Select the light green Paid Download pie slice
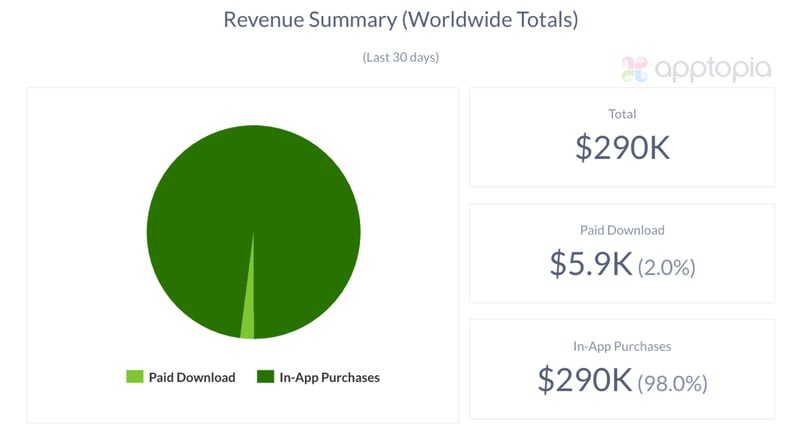Screen dimensions: 800x440 (249, 320)
